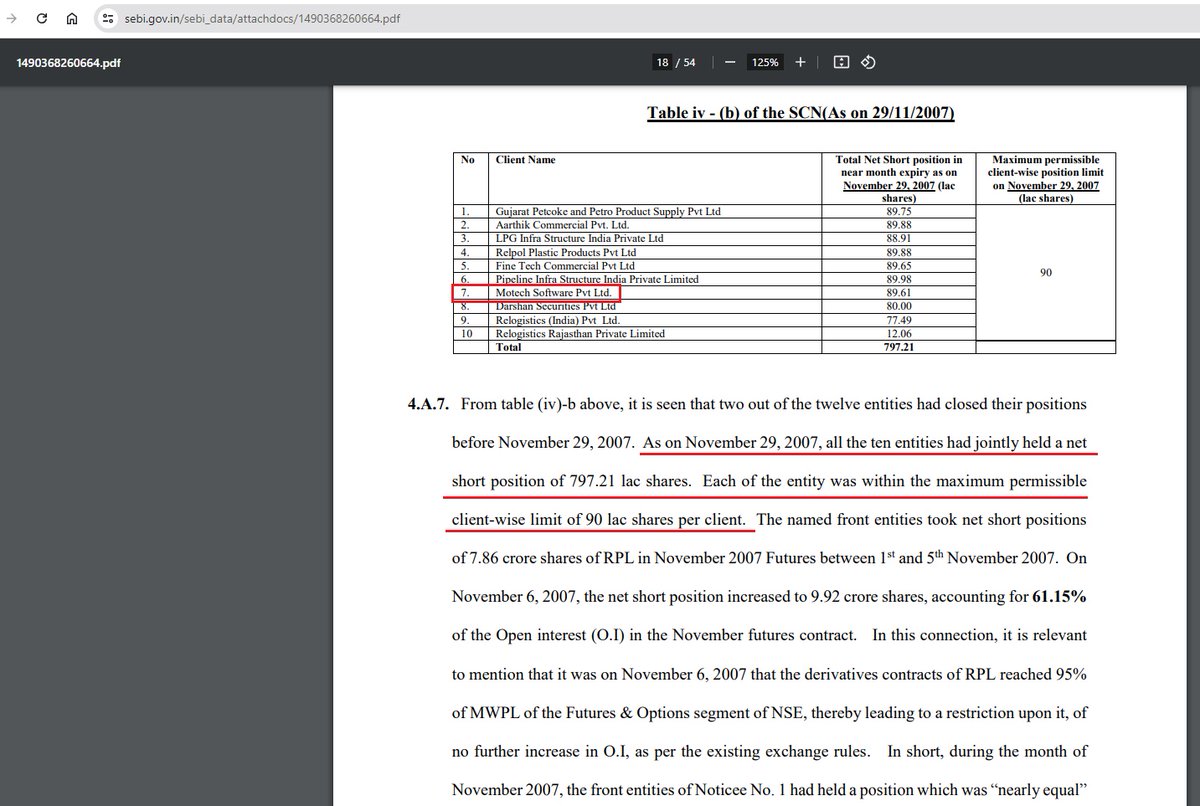
Task: Click 'Total Net Short position' column header
Action: [x=899, y=179]
